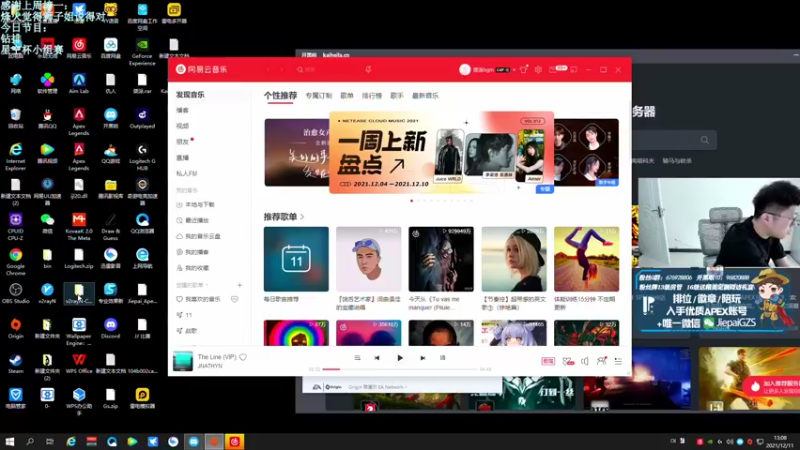Click NetEase Cloud Music icon in taskbar
Screen dimensions: 800x450
click(235, 442)
